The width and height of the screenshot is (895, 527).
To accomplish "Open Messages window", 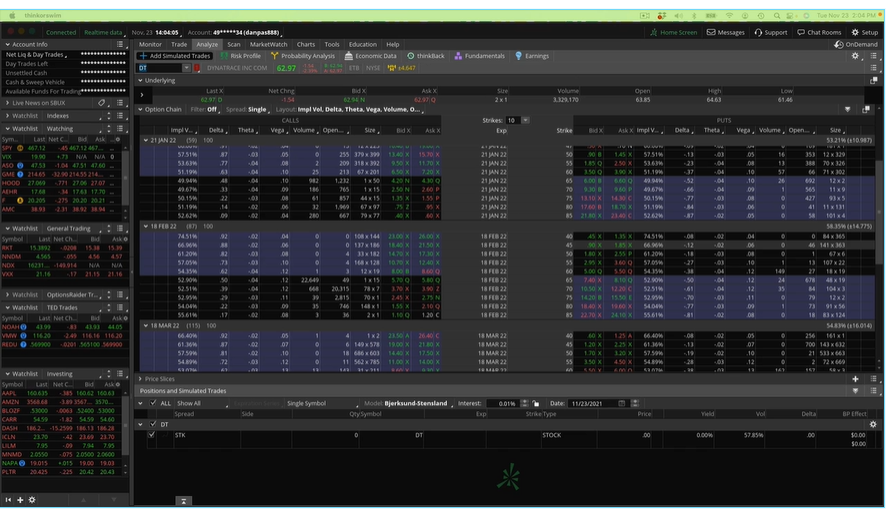I will [x=725, y=33].
